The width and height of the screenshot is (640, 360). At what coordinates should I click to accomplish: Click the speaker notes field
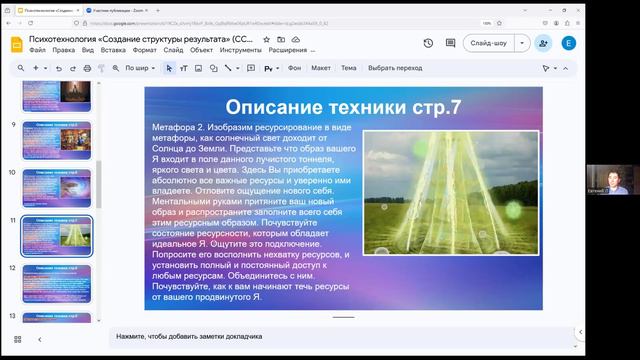(x=341, y=337)
